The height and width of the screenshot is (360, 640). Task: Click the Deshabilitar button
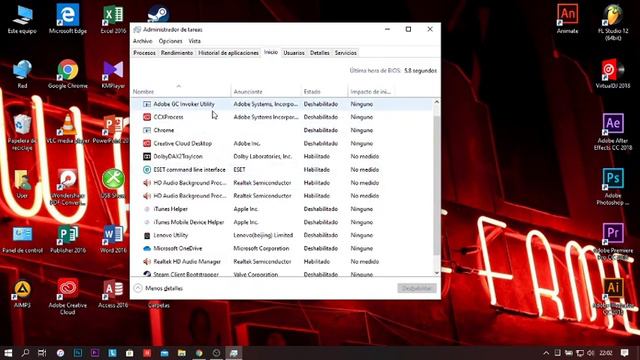pos(417,288)
